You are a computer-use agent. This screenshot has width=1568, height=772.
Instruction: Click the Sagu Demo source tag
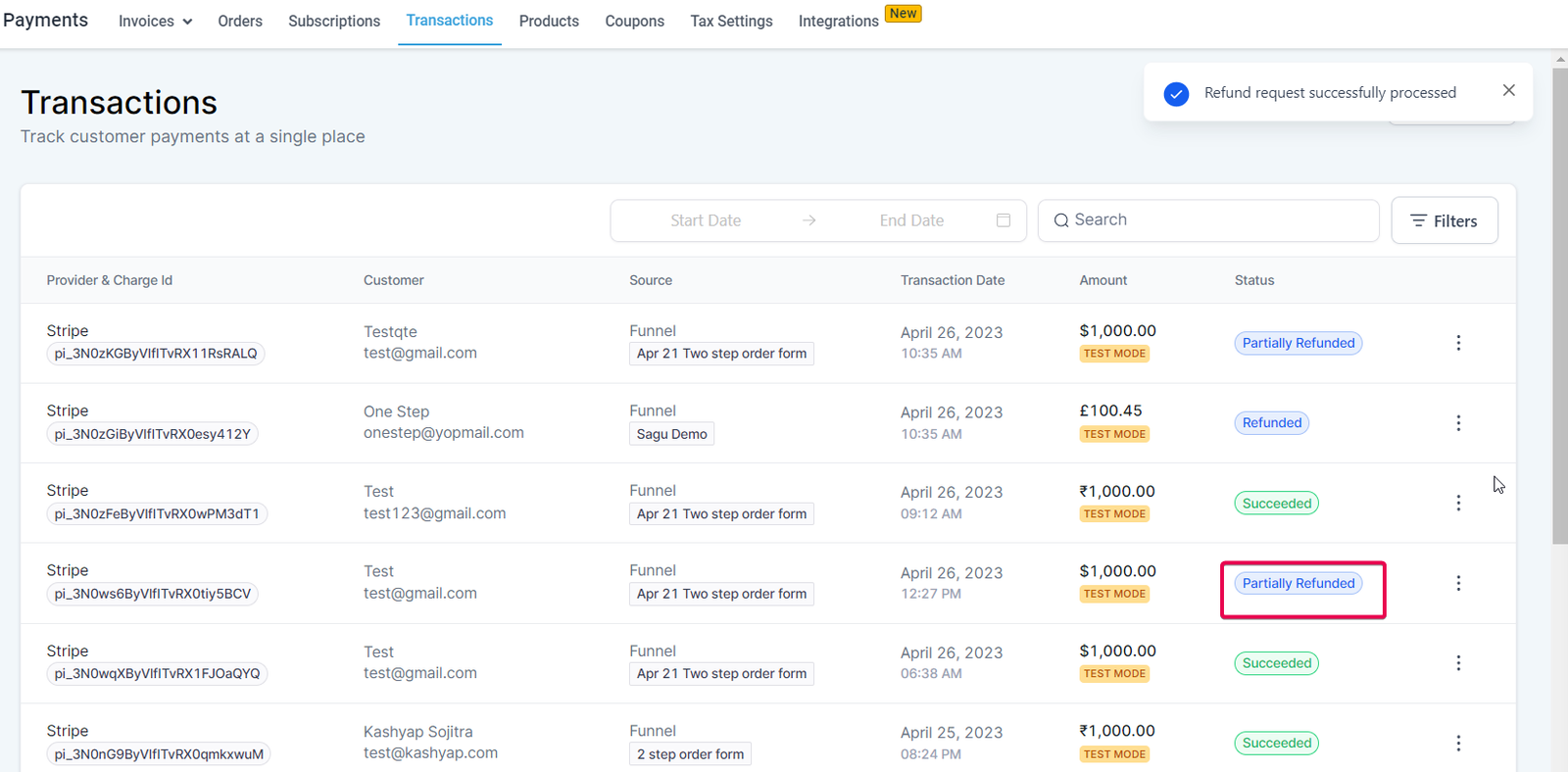pos(671,434)
